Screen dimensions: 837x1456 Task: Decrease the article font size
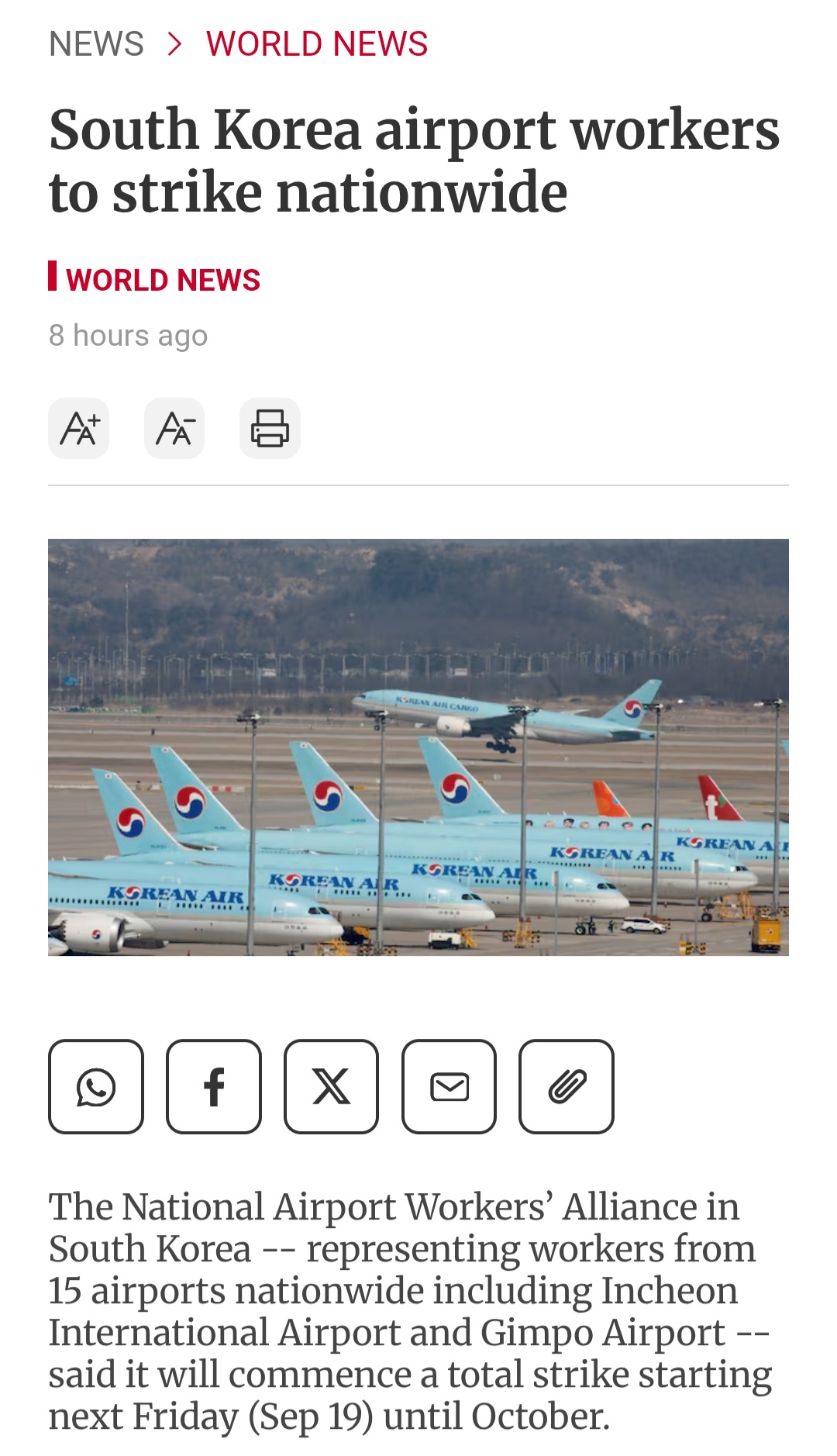click(174, 428)
